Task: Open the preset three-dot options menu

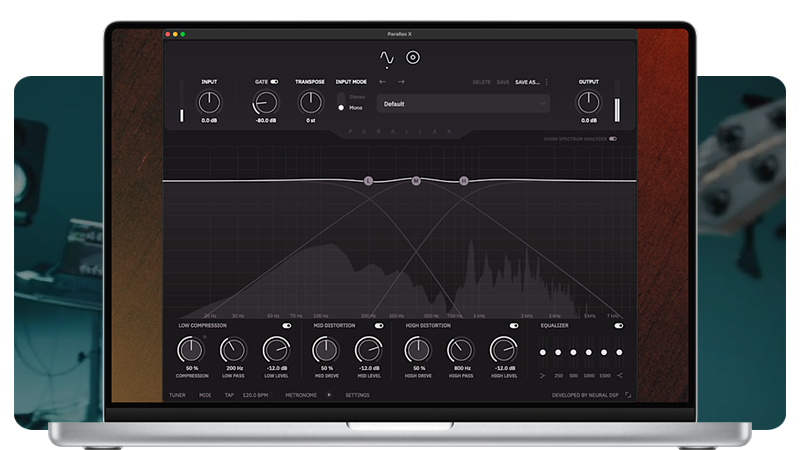Action: click(546, 82)
